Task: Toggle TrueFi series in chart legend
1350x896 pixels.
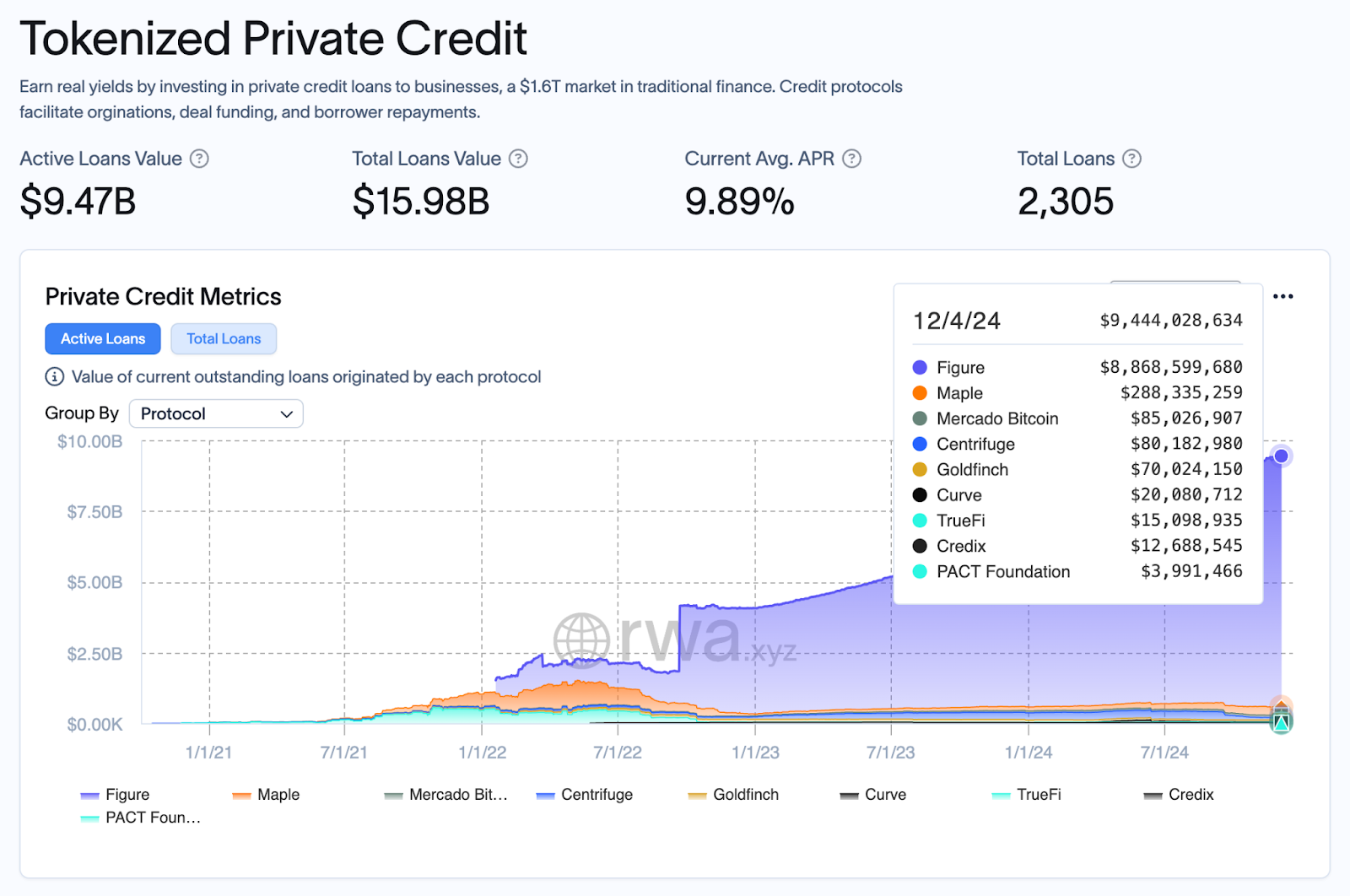Action: [x=1027, y=795]
